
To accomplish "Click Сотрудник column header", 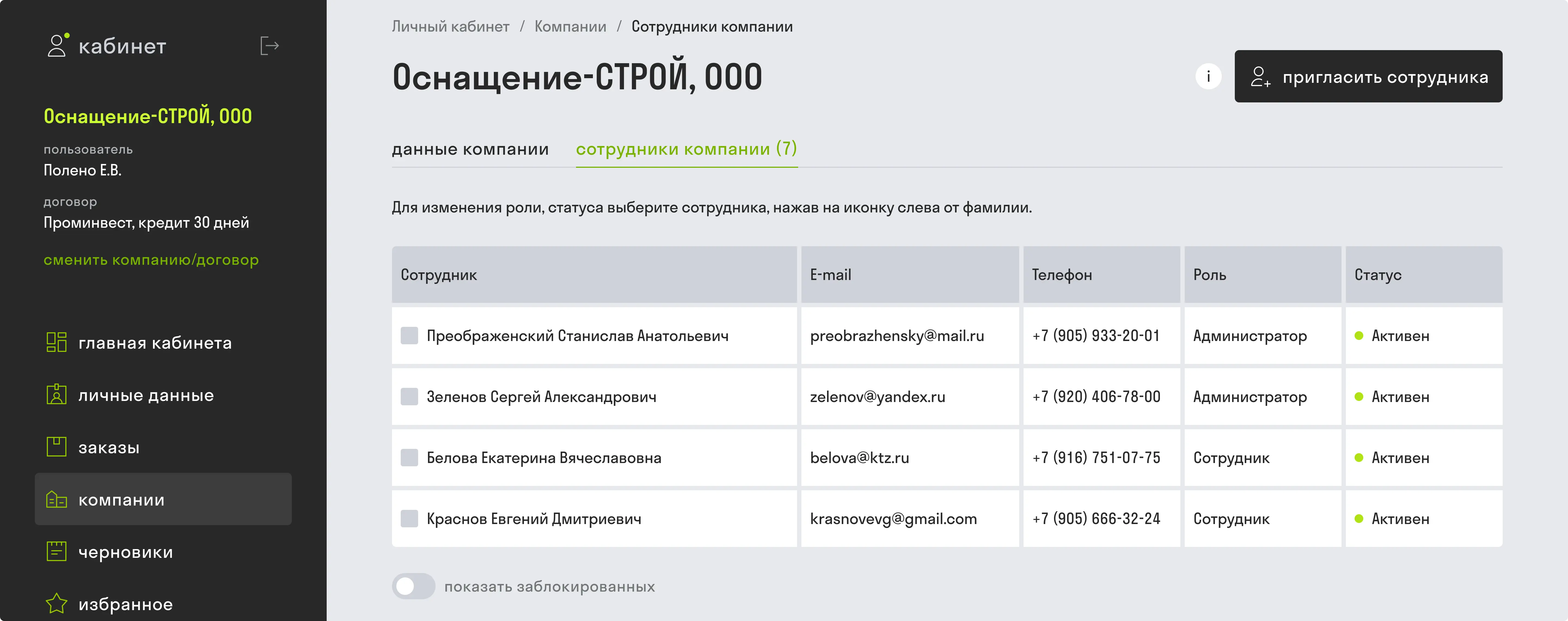I will click(x=594, y=275).
